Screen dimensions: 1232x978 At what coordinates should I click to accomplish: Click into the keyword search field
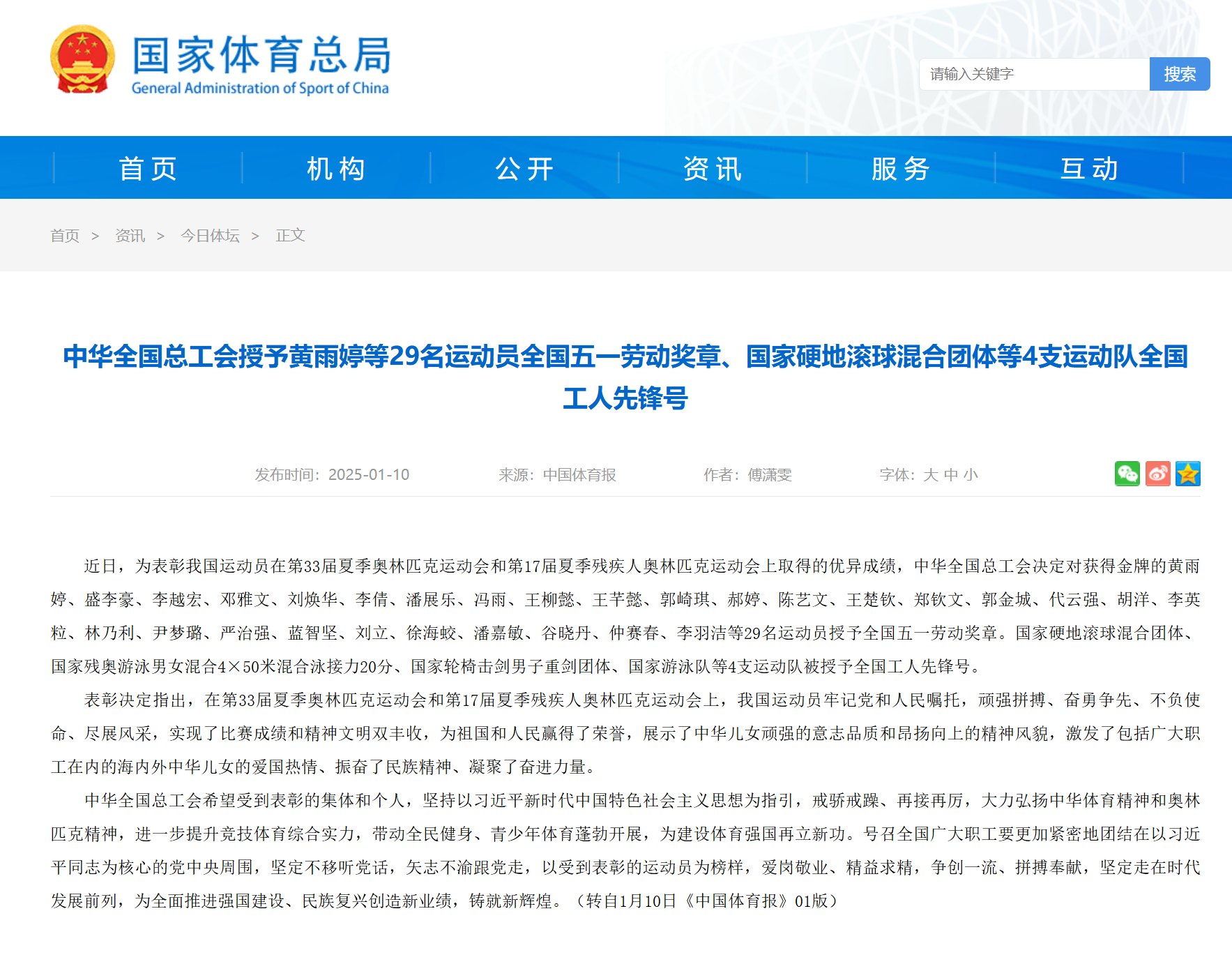(1035, 74)
